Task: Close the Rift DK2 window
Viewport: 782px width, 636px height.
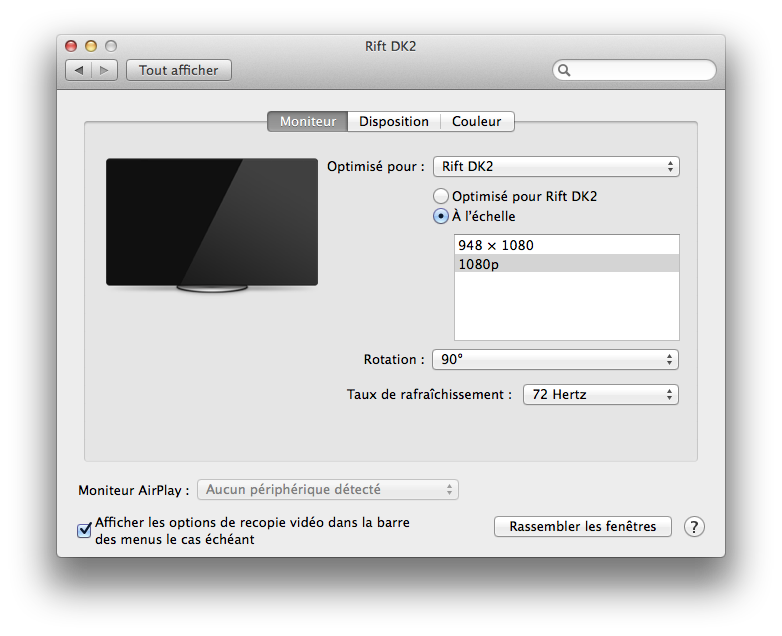Action: coord(71,46)
